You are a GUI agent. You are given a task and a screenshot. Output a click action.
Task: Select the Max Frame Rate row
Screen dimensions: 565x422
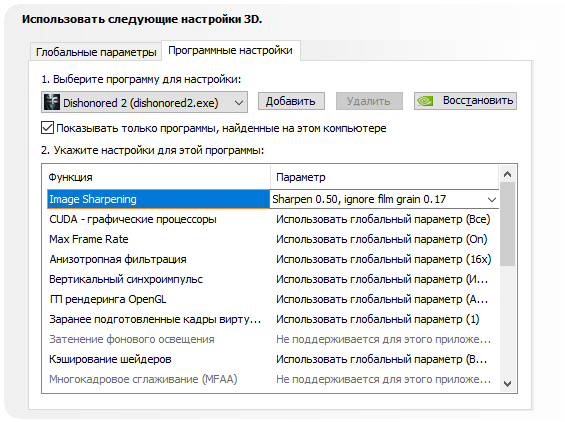pos(273,239)
